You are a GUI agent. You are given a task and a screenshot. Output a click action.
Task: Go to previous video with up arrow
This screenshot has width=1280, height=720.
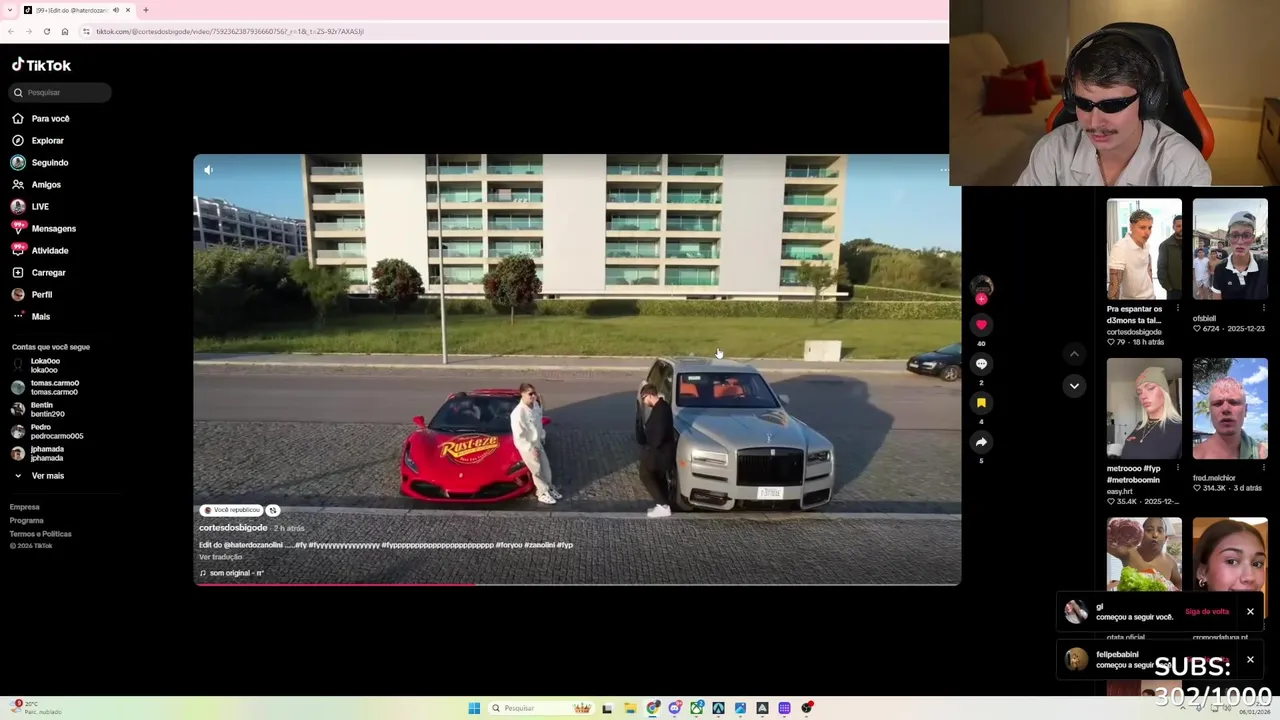click(1074, 353)
